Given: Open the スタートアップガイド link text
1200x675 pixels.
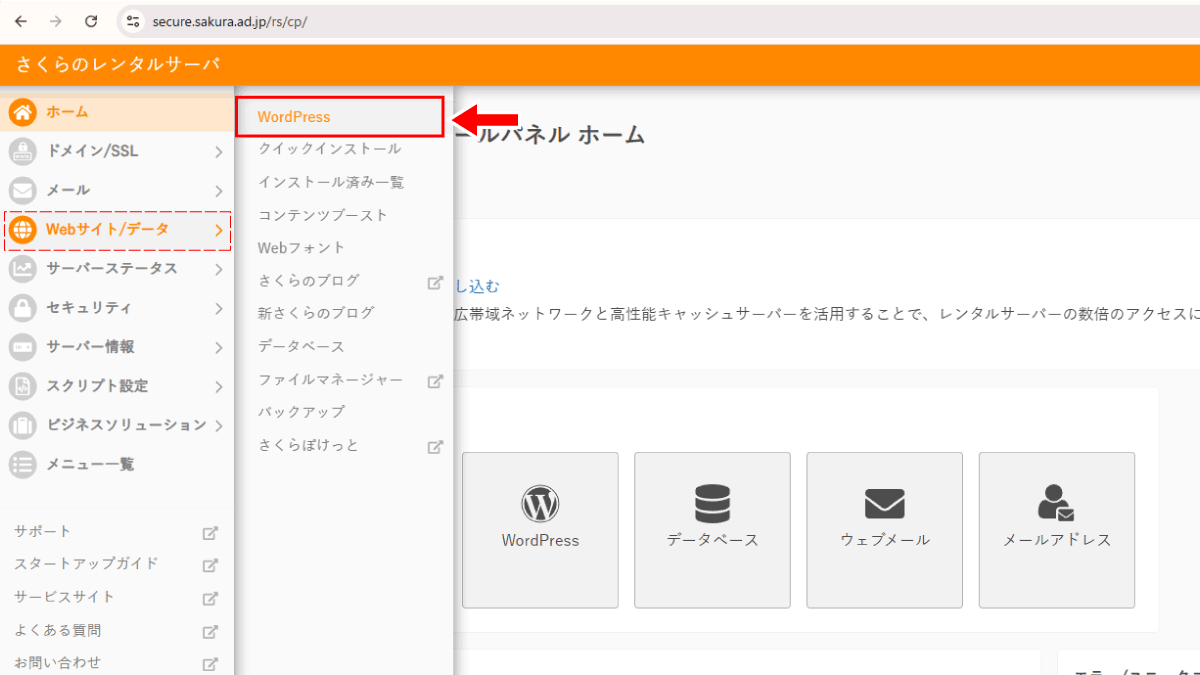Looking at the screenshot, I should (x=86, y=563).
